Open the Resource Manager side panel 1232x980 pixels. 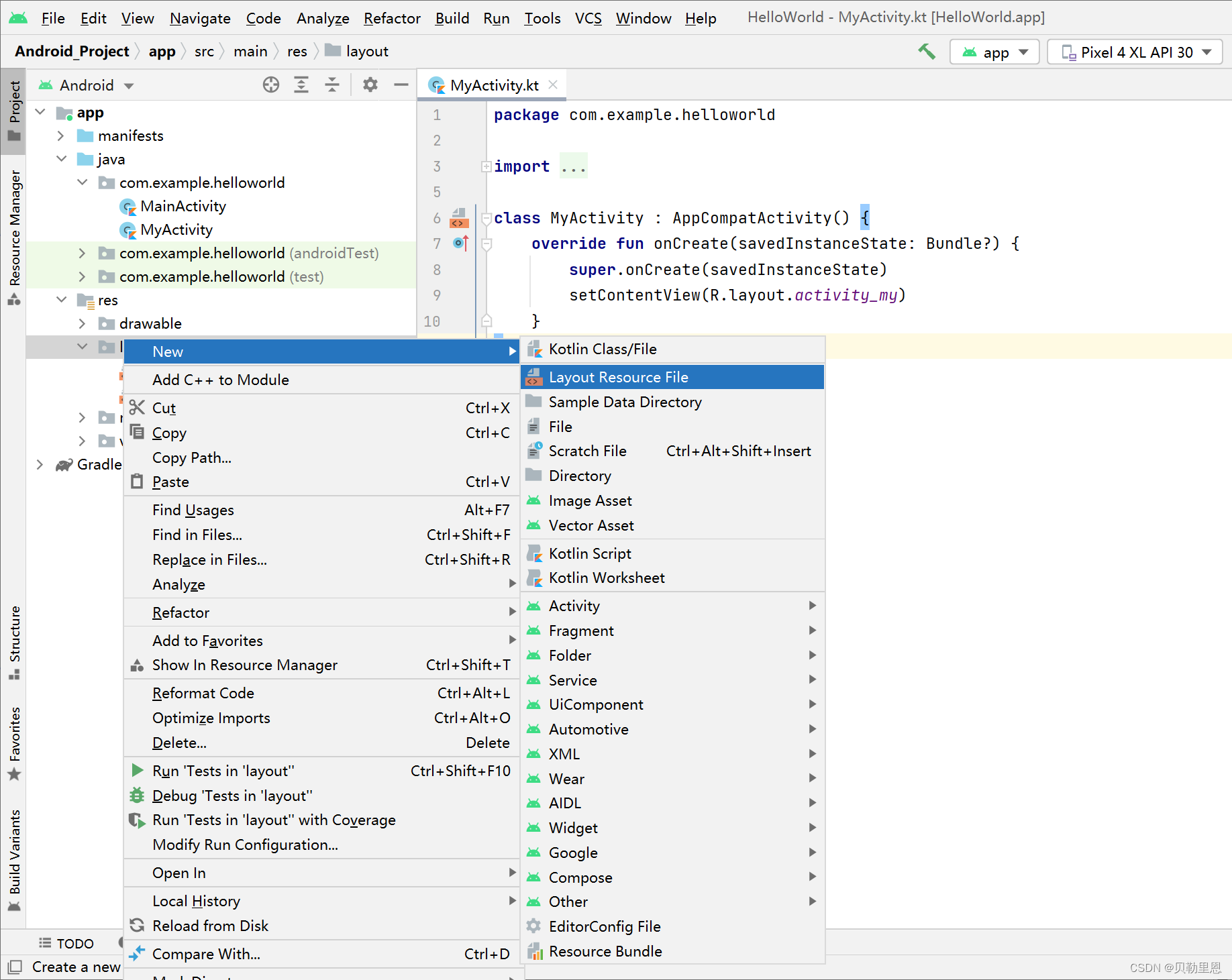pos(14,237)
